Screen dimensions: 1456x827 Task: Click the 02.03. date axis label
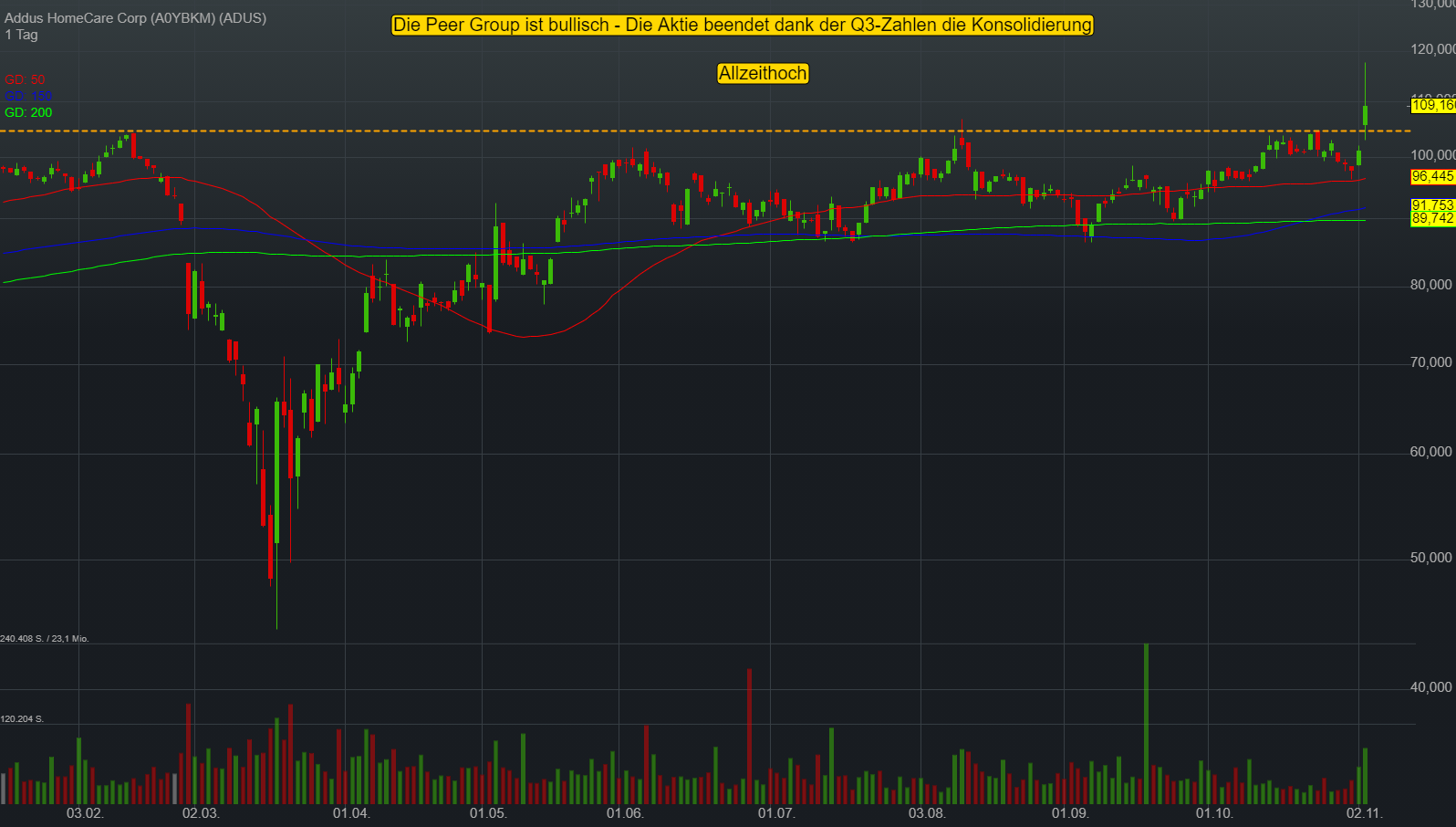(201, 813)
